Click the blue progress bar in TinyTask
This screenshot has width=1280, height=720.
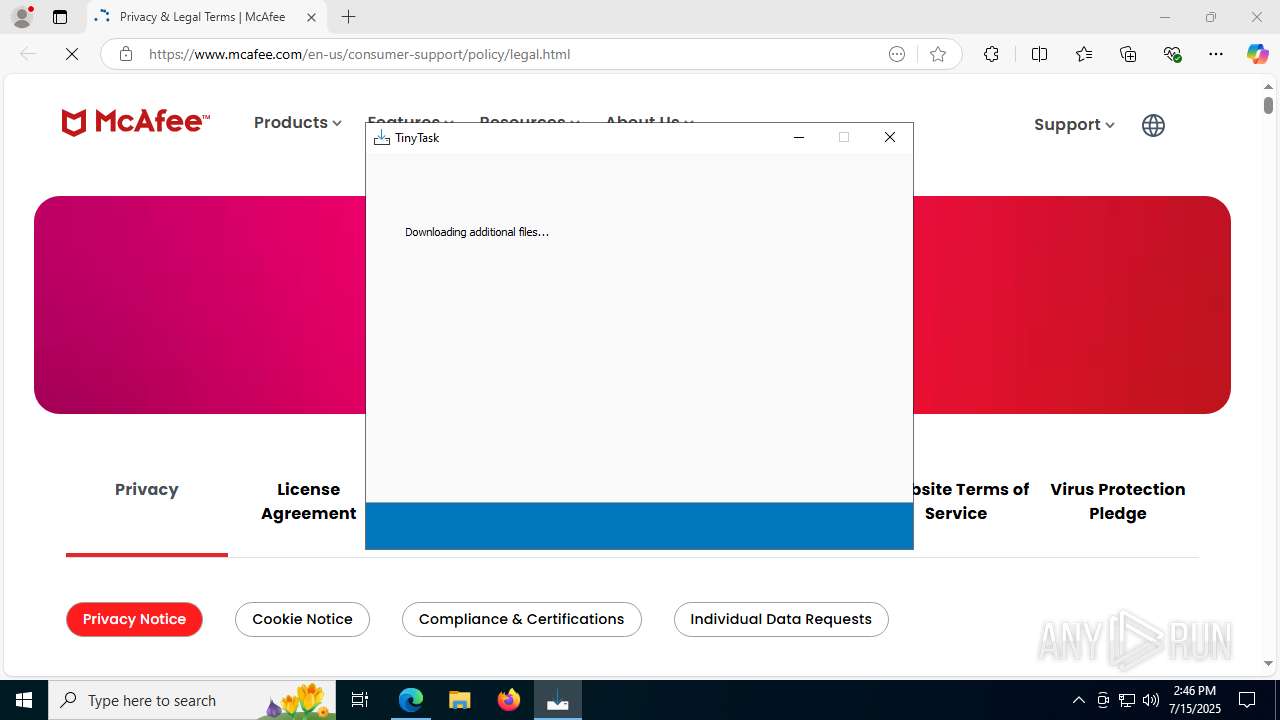[639, 526]
